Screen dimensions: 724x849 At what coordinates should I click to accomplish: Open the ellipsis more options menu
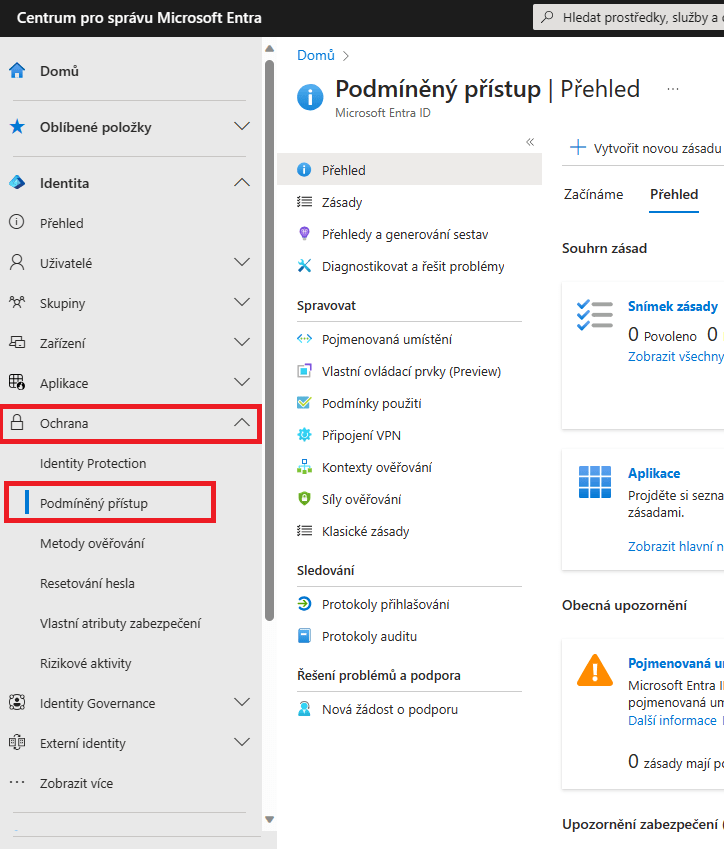[673, 89]
